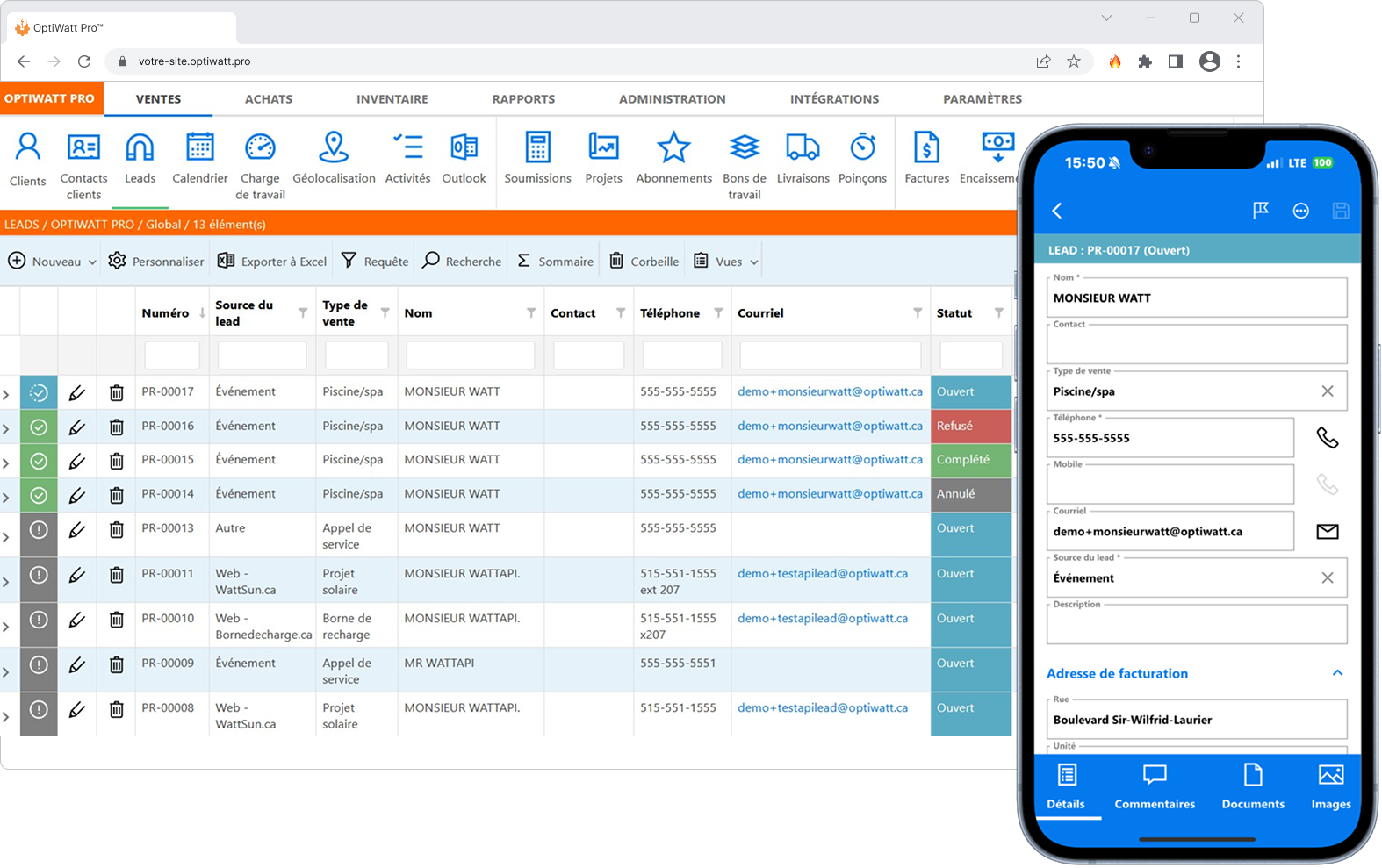1382x868 pixels.
Task: Toggle alert status icon of PR-00013
Action: point(39,529)
